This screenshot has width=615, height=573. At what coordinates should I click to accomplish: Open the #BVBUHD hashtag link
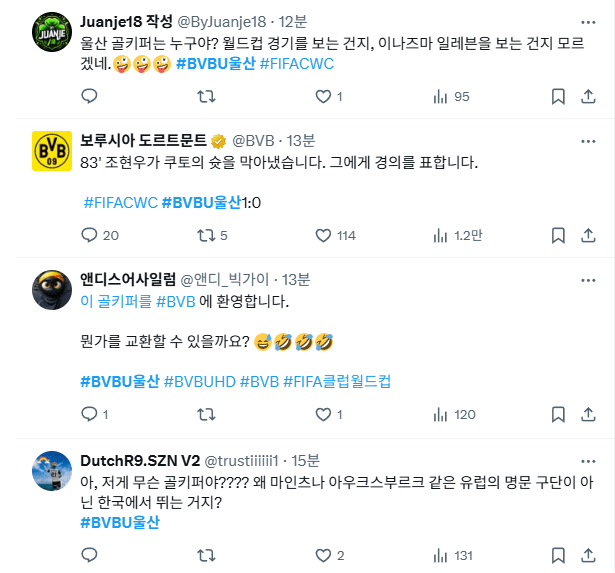point(200,381)
